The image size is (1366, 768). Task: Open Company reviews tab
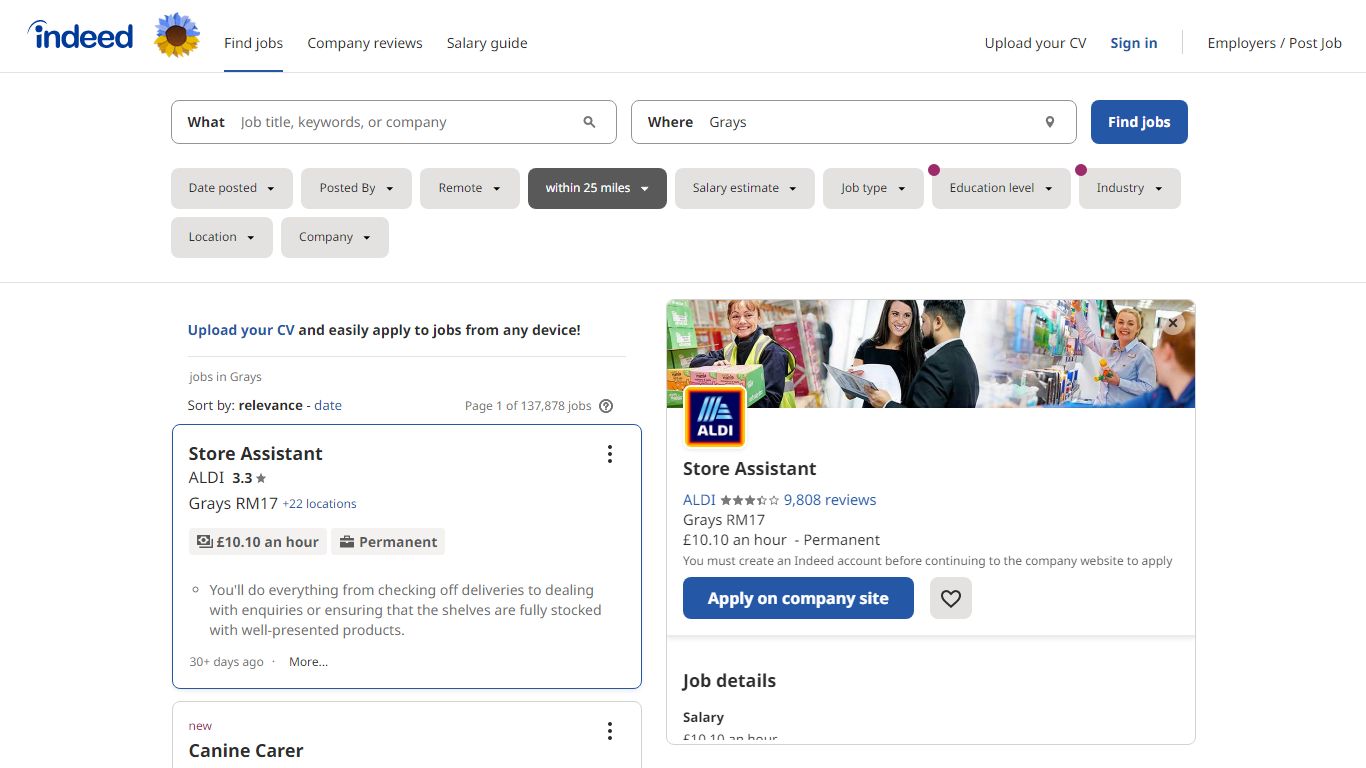[365, 43]
